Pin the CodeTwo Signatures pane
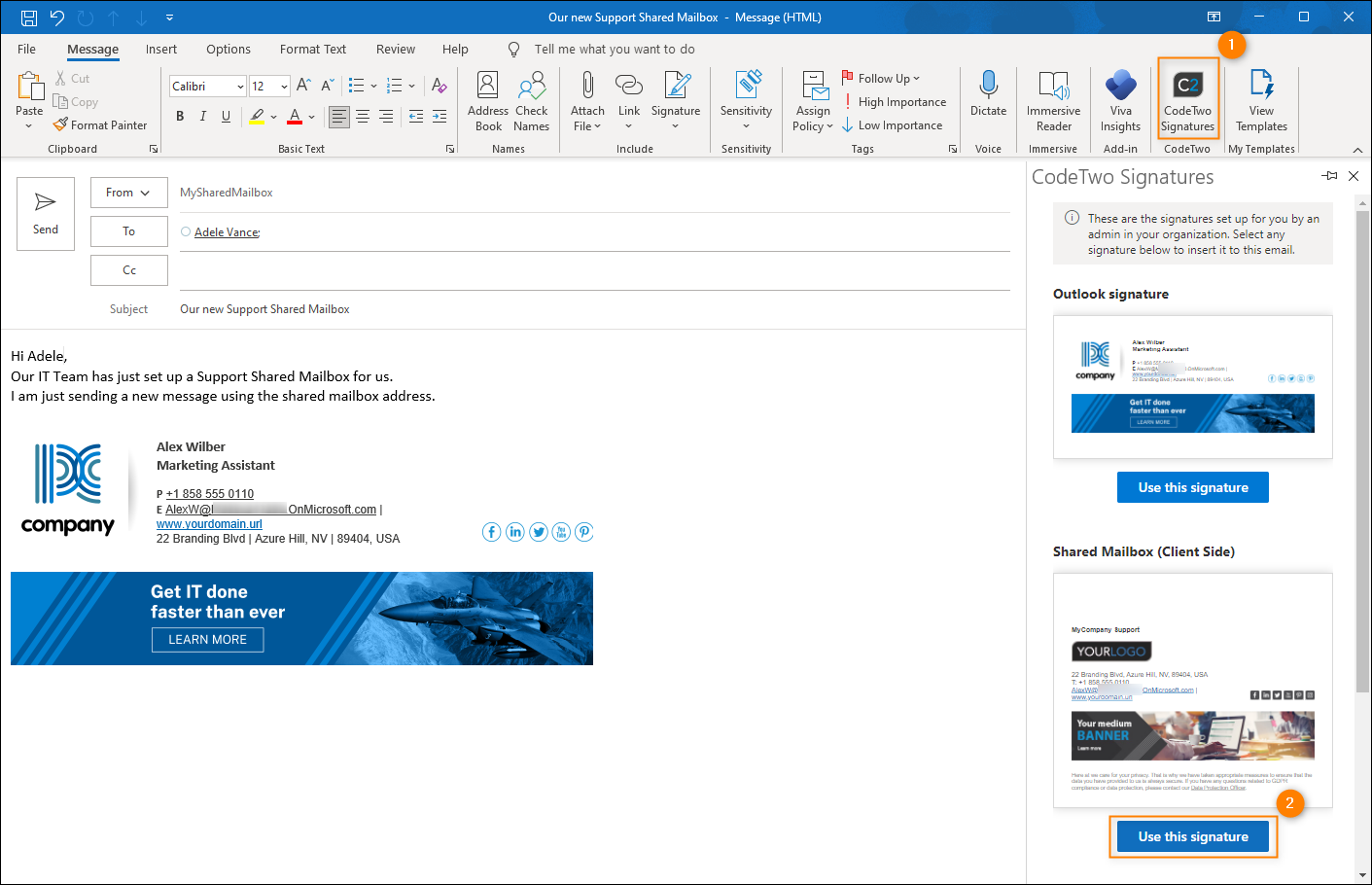Screen dimensions: 1372x885 click(x=1329, y=176)
